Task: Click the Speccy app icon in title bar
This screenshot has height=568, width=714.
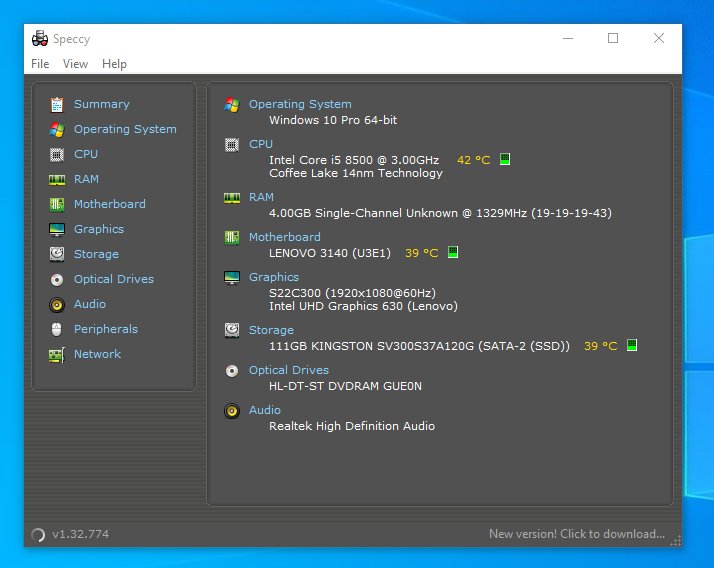Action: tap(40, 39)
